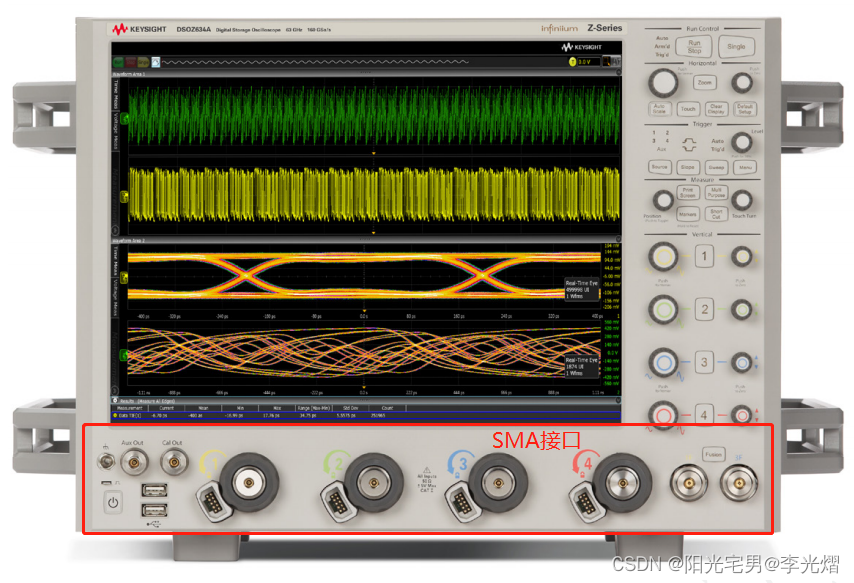
Task: Click the Fusion key
Action: (713, 454)
